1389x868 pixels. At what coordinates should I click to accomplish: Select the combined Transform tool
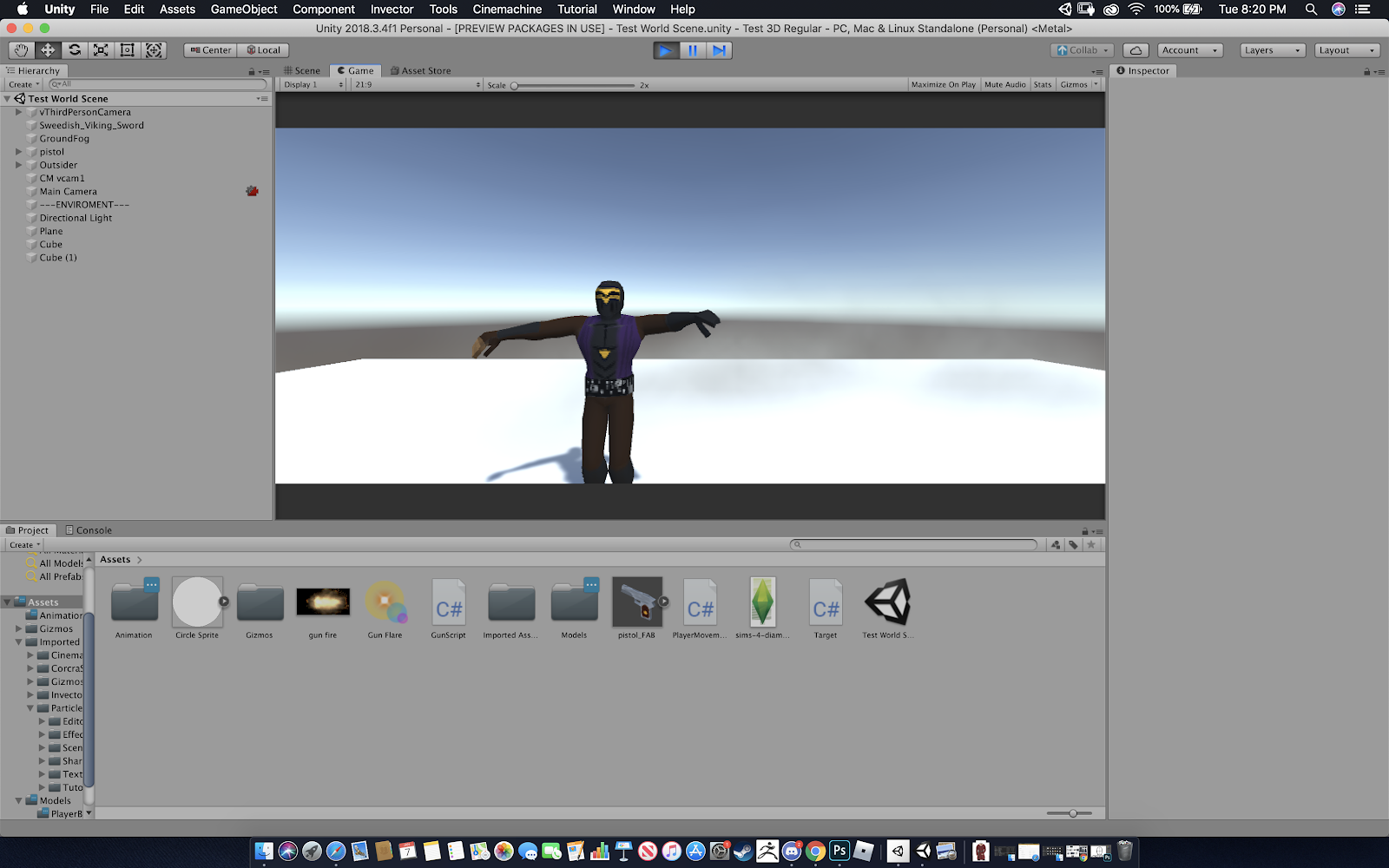tap(154, 50)
